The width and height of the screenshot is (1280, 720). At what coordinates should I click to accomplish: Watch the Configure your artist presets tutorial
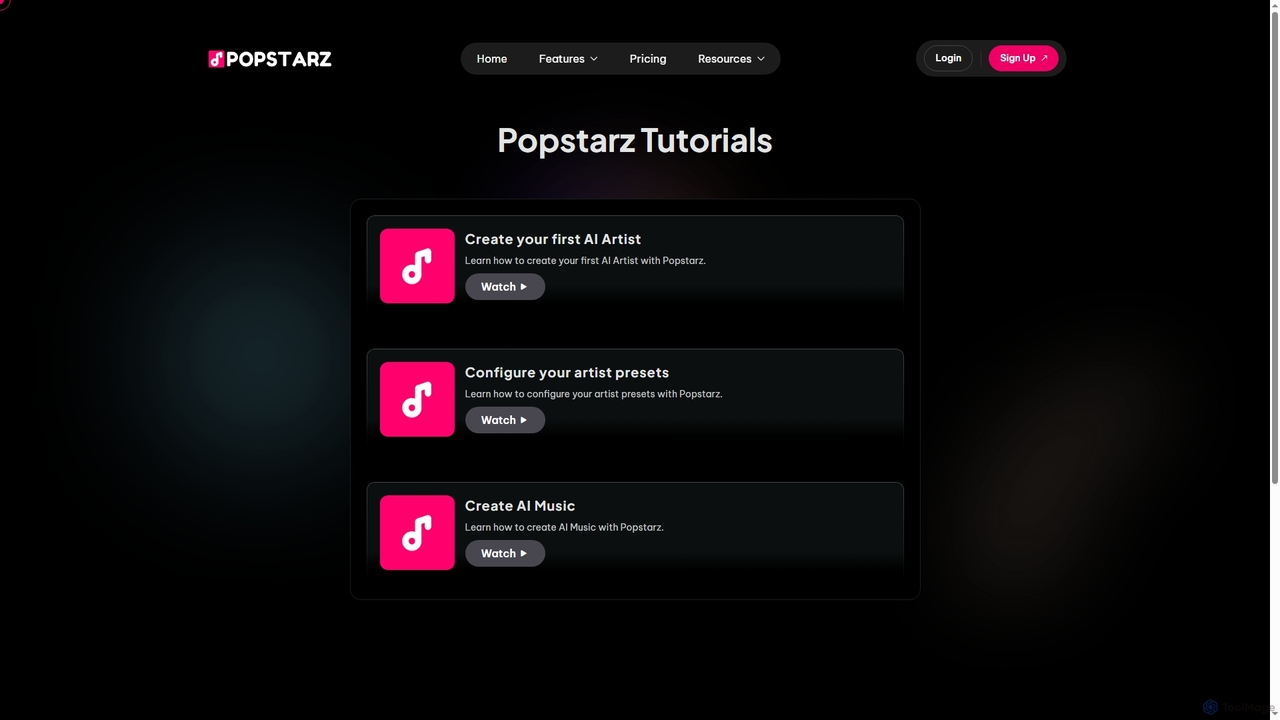(505, 420)
